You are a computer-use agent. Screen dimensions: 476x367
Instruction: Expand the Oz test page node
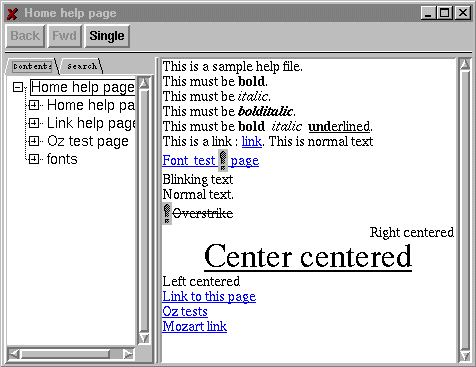coord(34,141)
